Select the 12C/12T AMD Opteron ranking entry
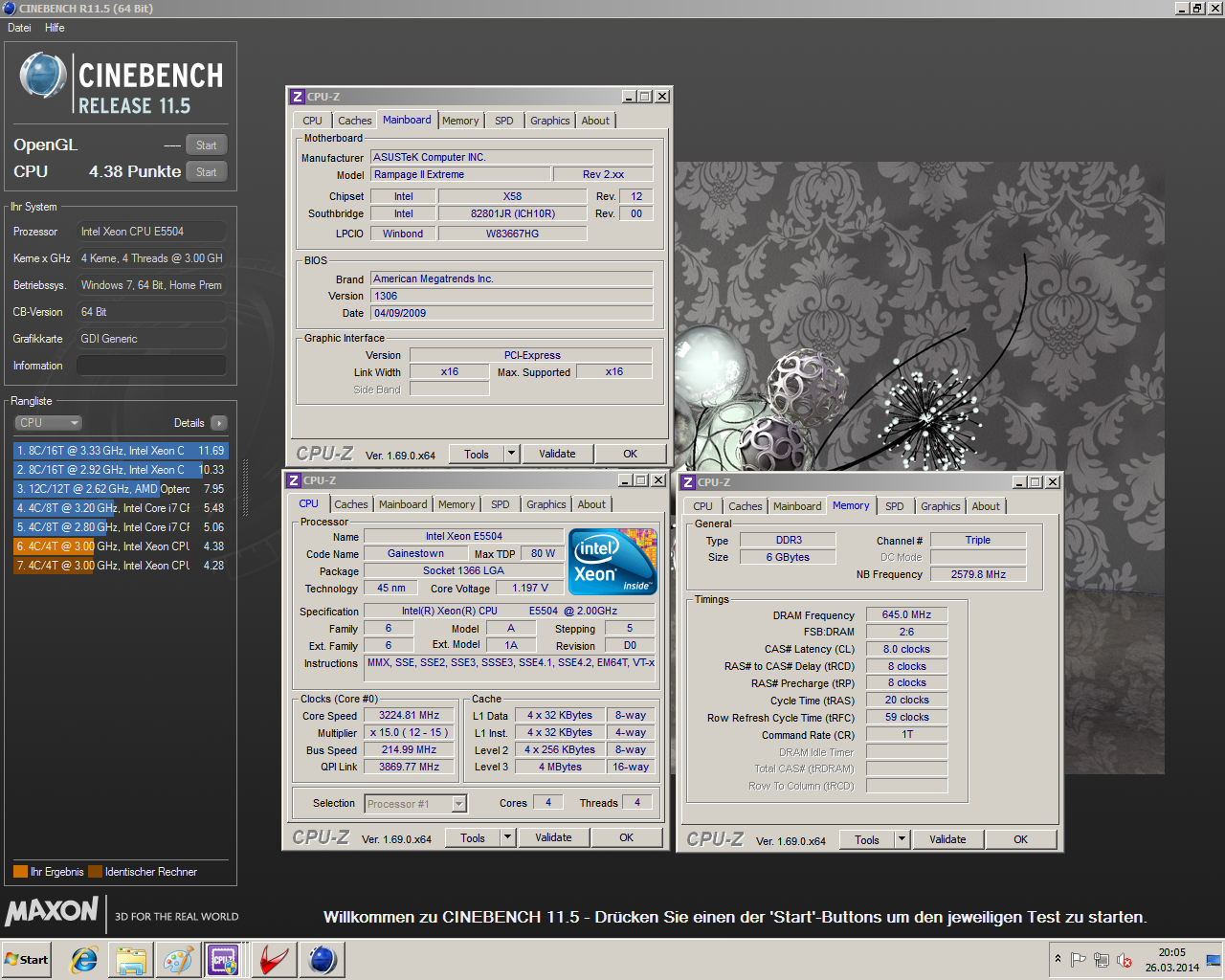Viewport: 1225px width, 980px height. pos(121,489)
